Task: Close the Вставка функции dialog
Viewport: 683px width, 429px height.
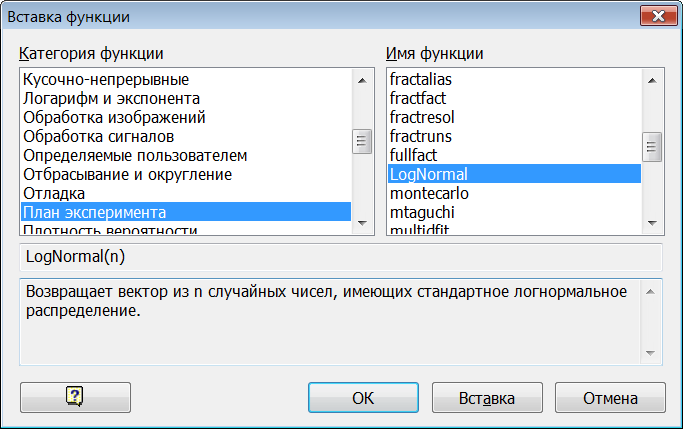Action: 658,16
